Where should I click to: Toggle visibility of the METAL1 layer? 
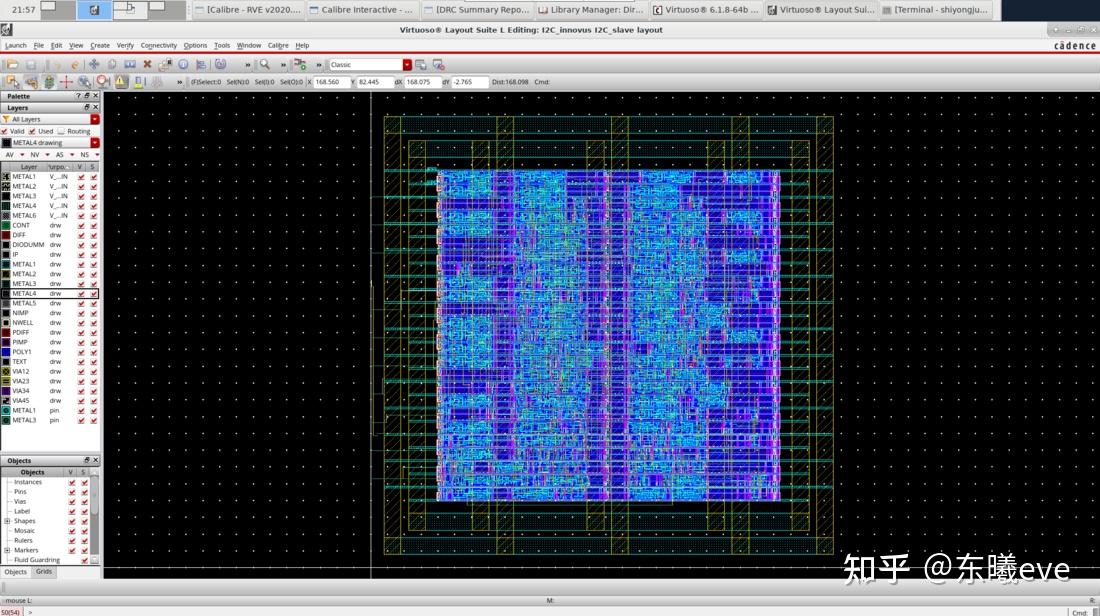click(x=80, y=176)
